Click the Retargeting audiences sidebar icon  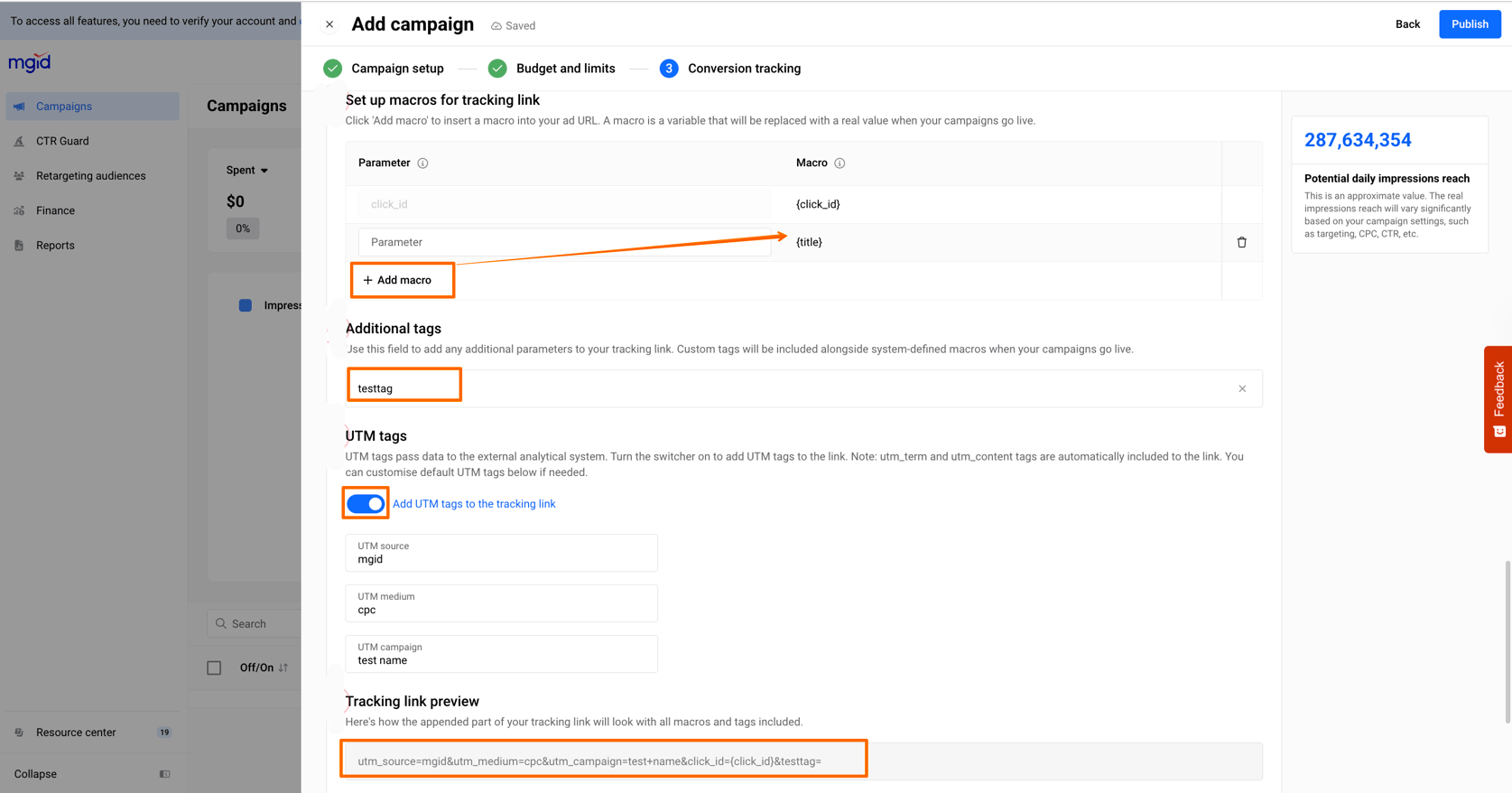point(20,176)
